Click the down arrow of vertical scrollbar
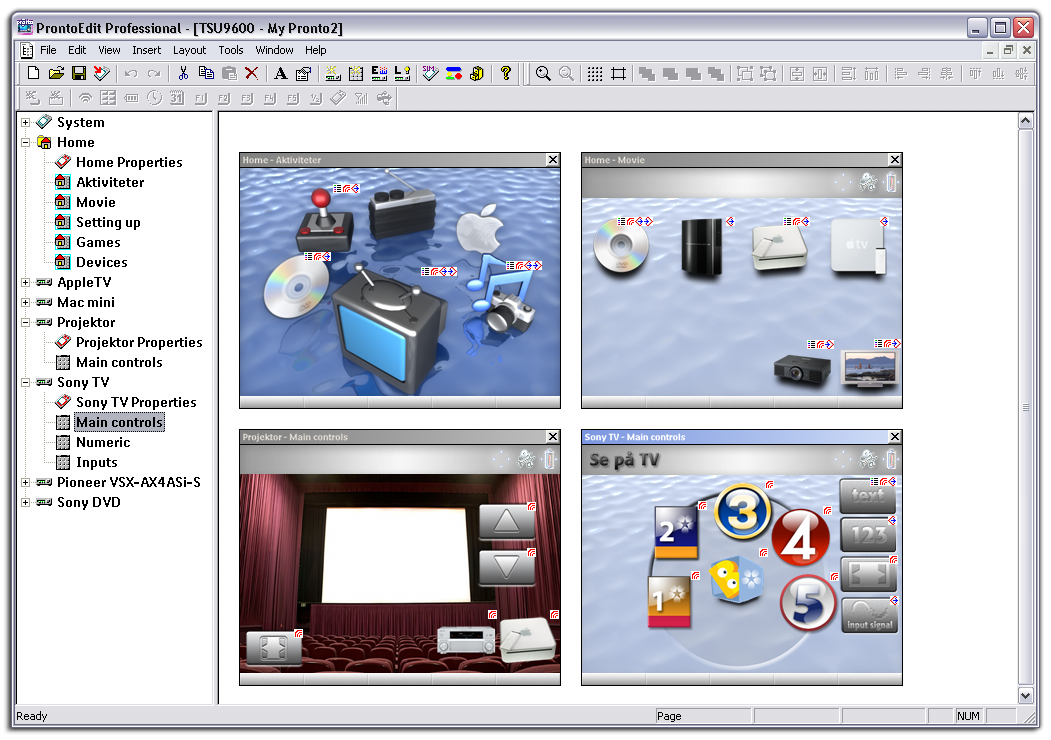This screenshot has width=1051, height=740. click(x=1025, y=695)
